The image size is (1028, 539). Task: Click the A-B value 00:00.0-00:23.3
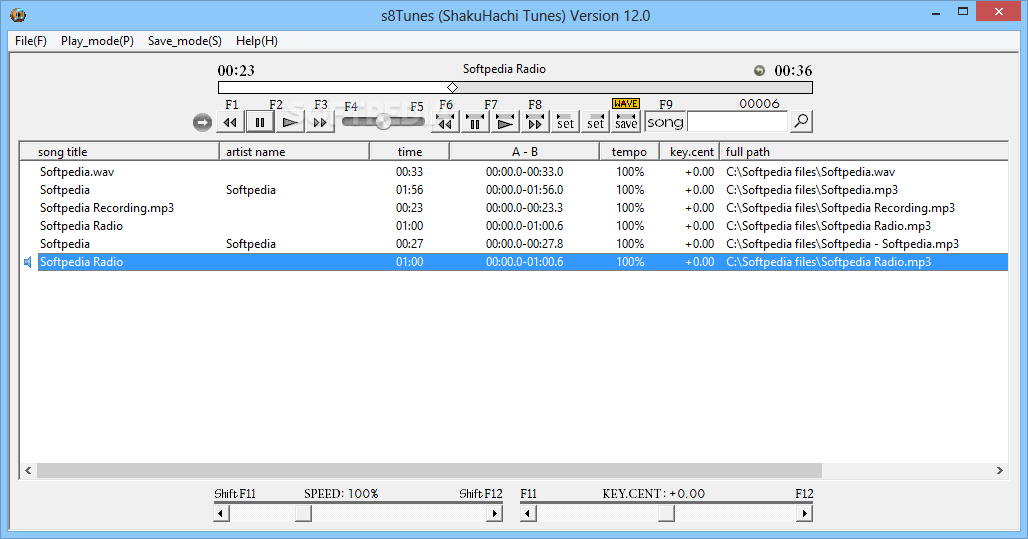pos(524,208)
